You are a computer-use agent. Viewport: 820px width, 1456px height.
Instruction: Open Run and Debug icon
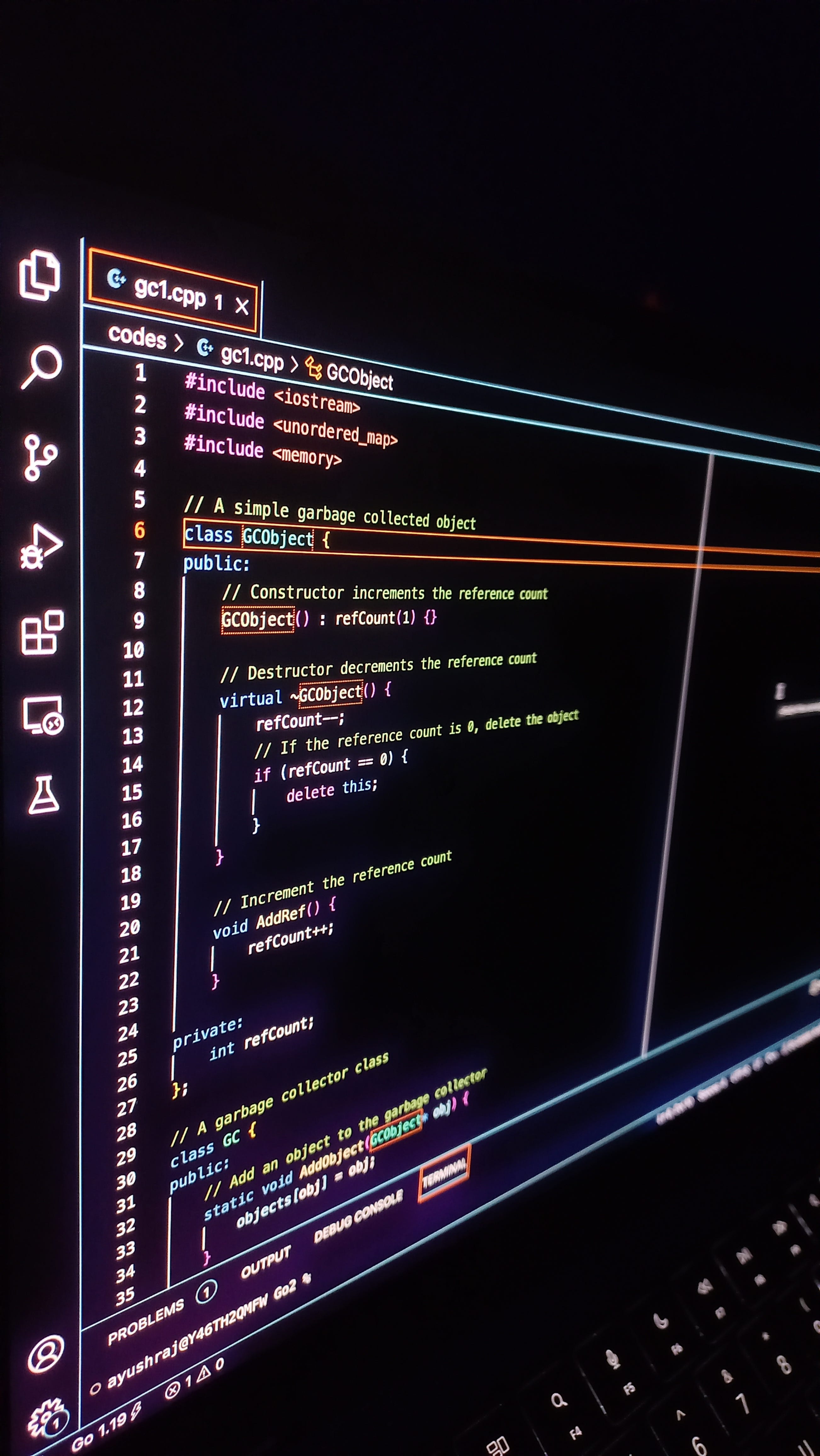[41, 546]
